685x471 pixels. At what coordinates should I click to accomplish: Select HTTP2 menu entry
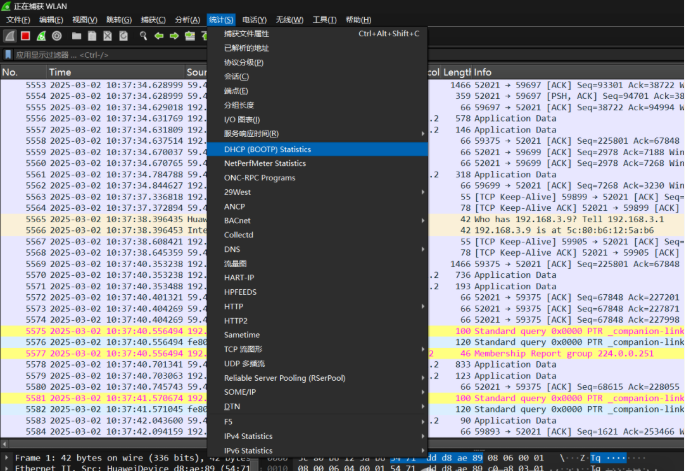[317, 321]
